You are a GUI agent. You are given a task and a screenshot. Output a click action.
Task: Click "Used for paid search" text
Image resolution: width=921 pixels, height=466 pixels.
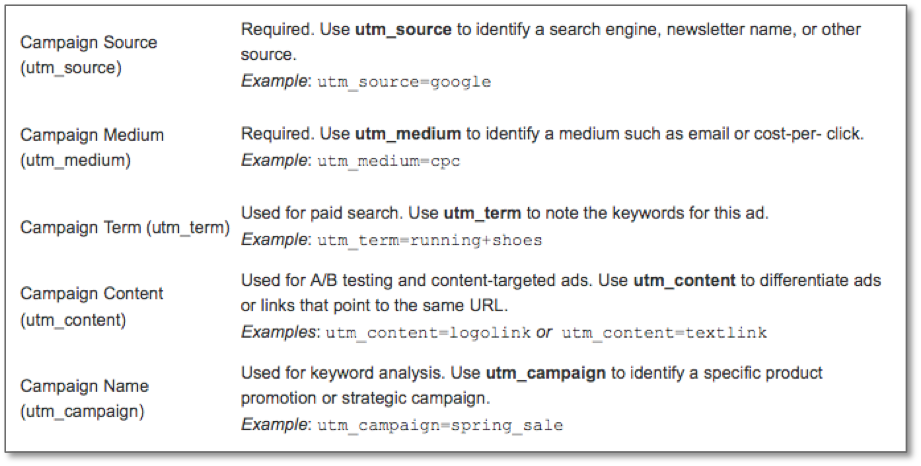[312, 212]
